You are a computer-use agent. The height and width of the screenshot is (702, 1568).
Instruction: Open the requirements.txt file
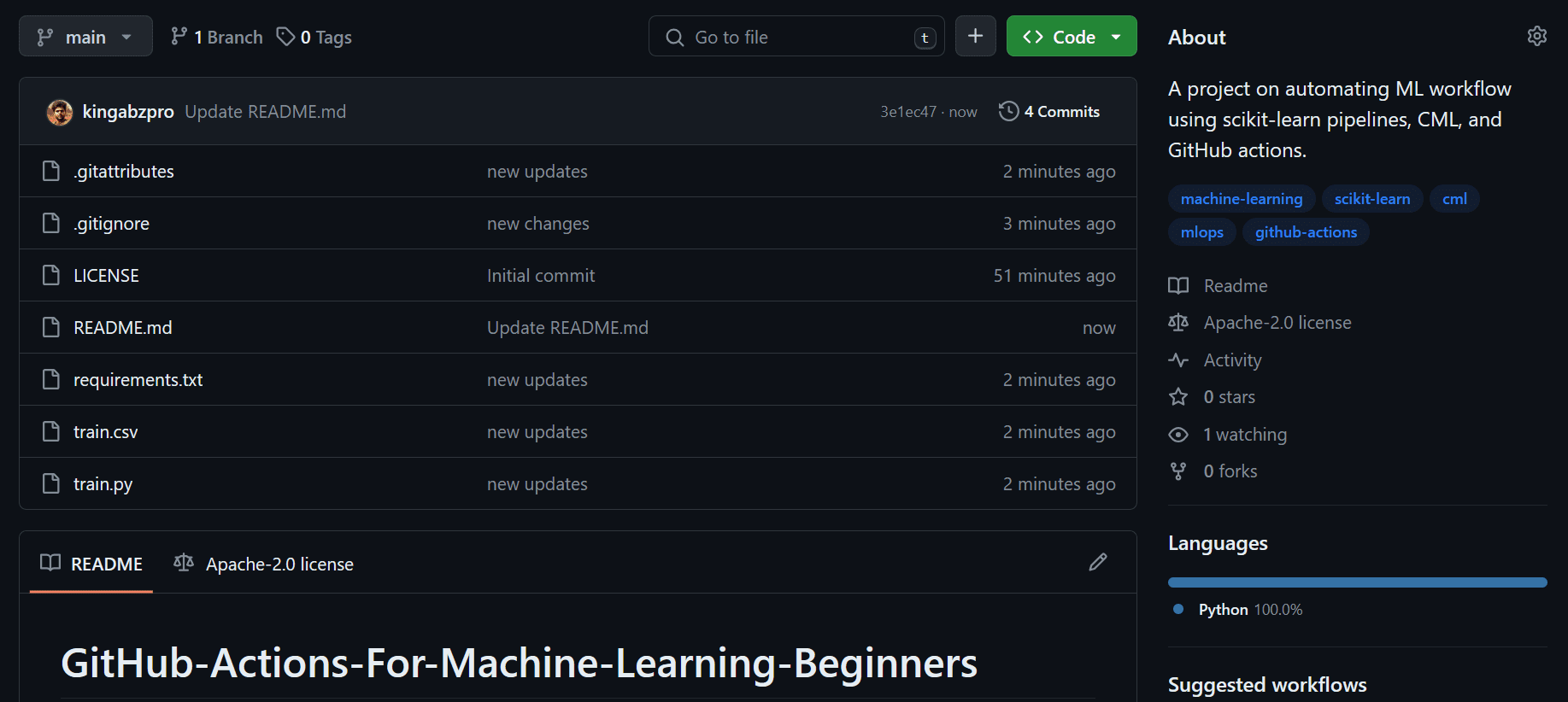138,380
